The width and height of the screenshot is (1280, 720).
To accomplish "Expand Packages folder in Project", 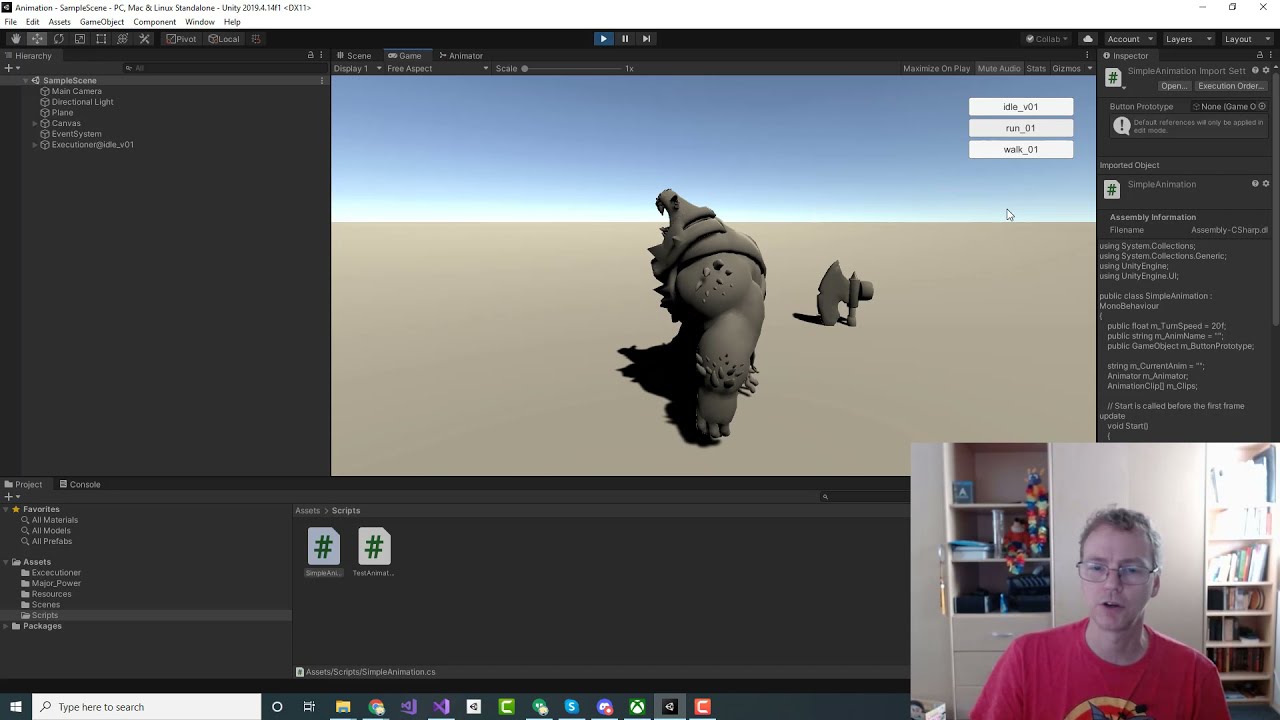I will [x=6, y=626].
